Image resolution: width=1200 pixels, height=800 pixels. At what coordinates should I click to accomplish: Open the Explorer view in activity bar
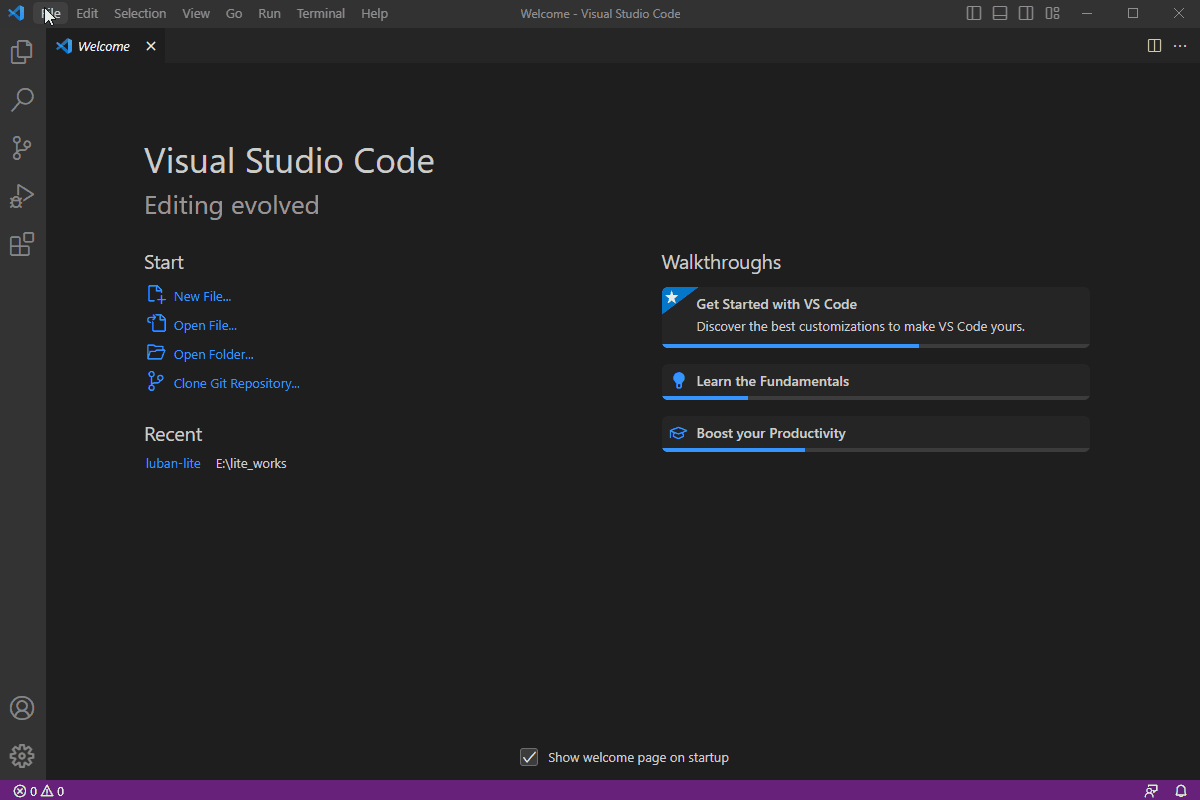point(22,52)
